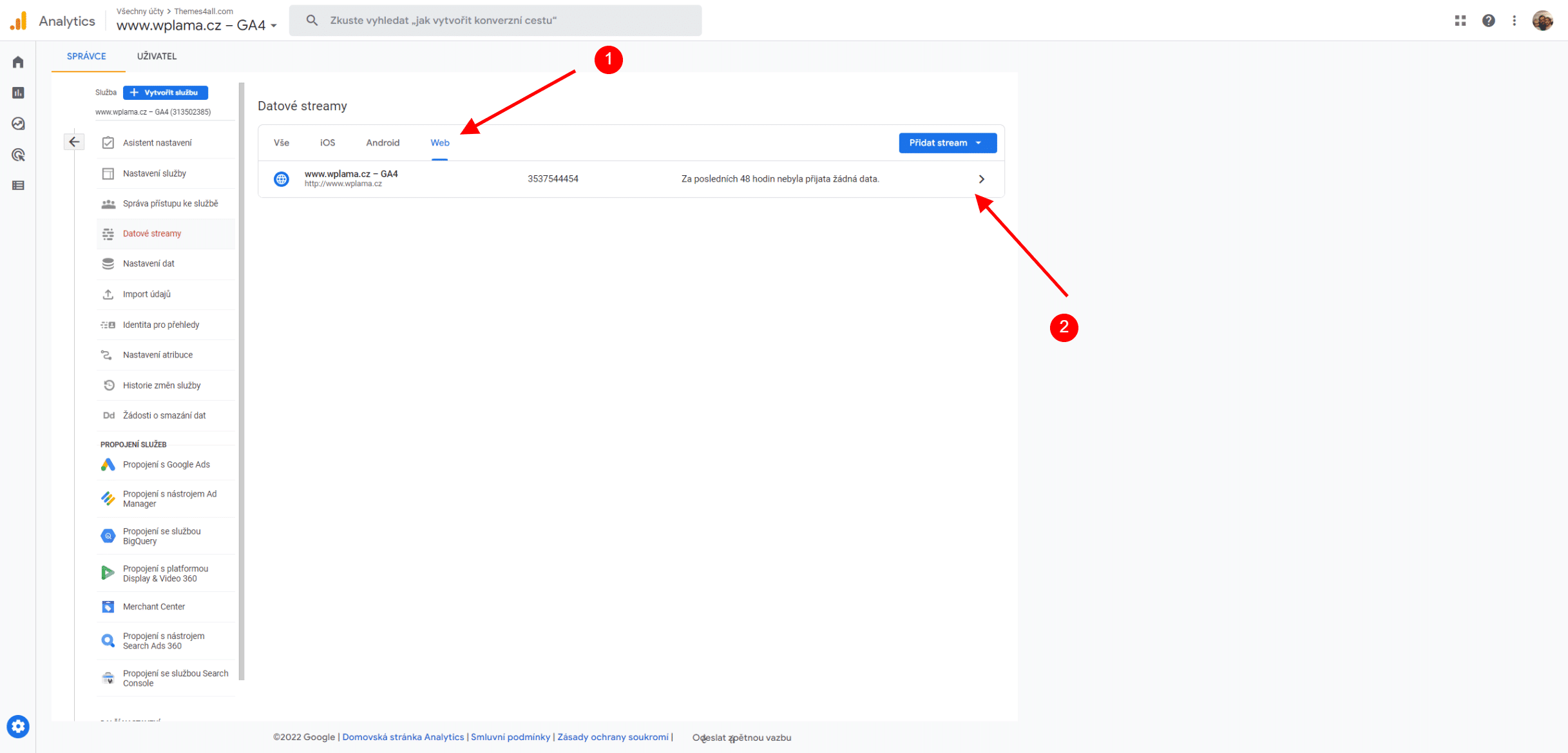Switch to the SPRÁVCE tab

pos(86,56)
